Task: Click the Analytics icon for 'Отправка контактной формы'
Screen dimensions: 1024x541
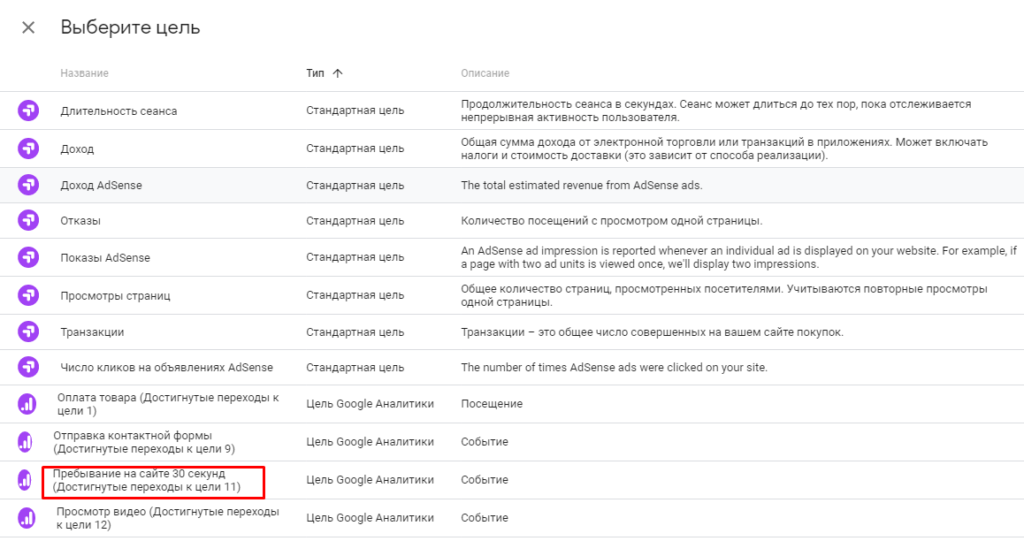Action: (25, 441)
